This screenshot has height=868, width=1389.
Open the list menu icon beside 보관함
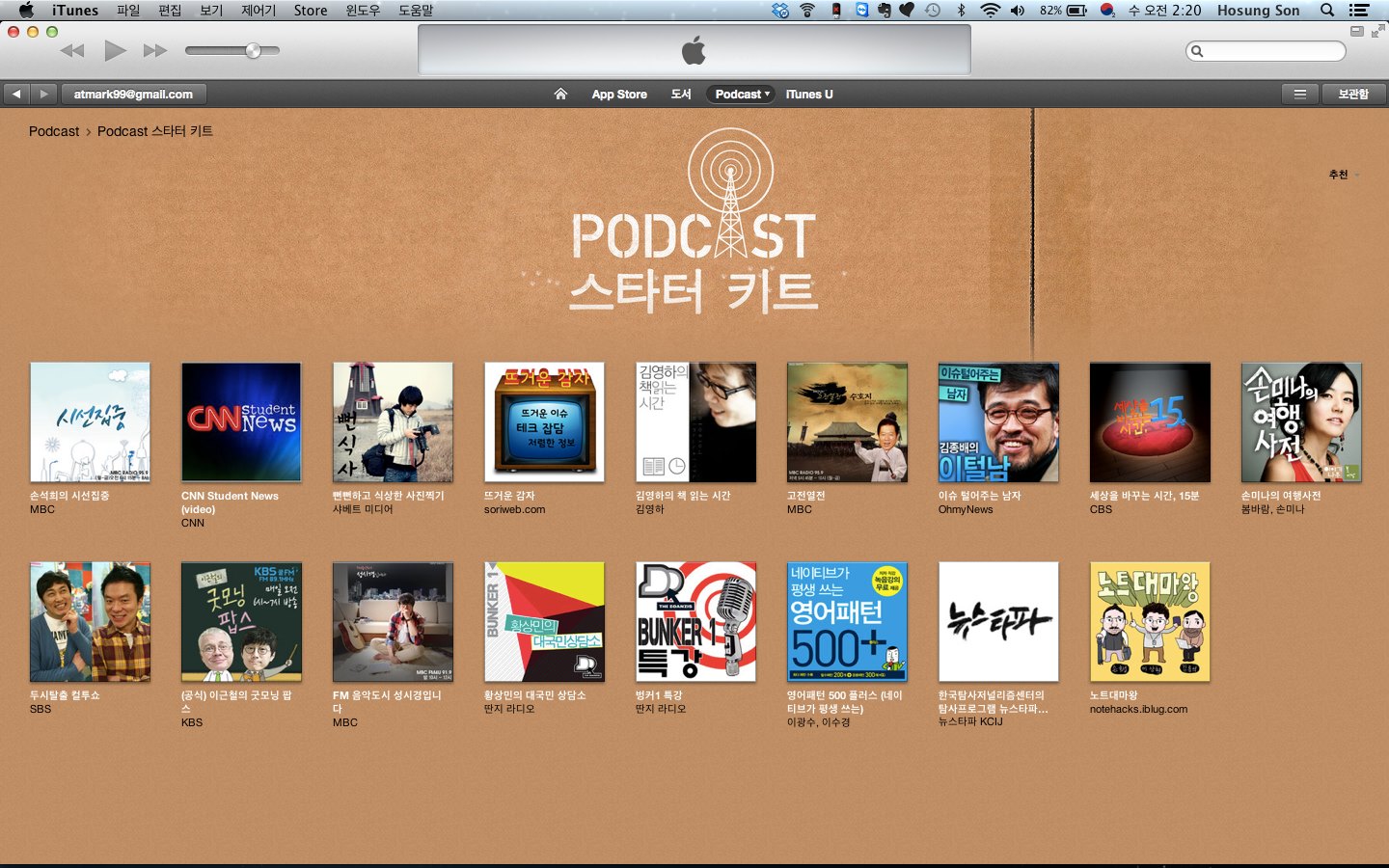pyautogui.click(x=1300, y=94)
